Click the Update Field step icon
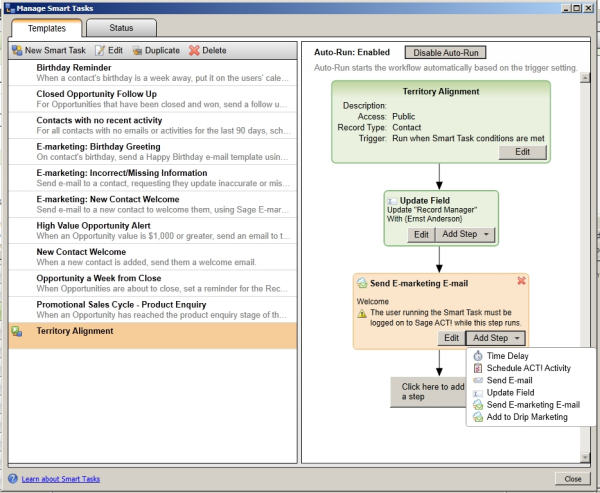The width and height of the screenshot is (600, 493). pos(392,201)
